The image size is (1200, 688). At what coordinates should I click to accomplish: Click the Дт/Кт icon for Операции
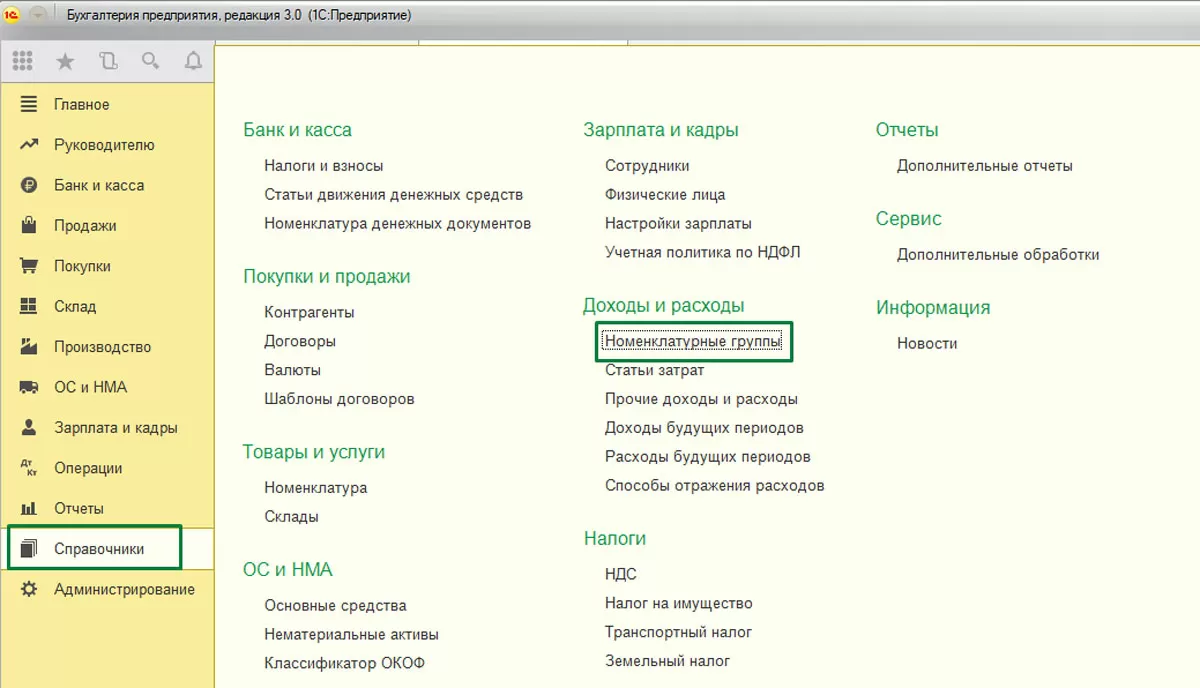tap(29, 468)
